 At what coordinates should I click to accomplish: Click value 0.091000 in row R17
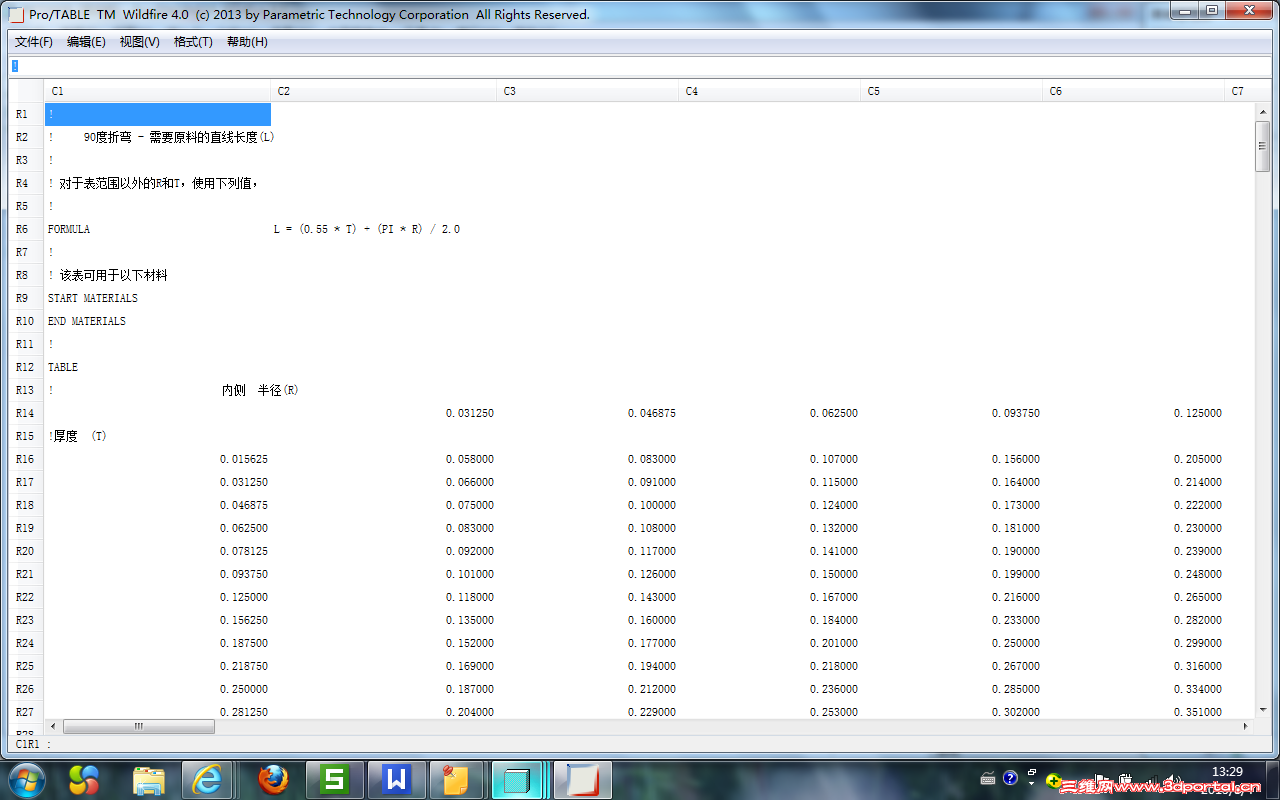652,482
